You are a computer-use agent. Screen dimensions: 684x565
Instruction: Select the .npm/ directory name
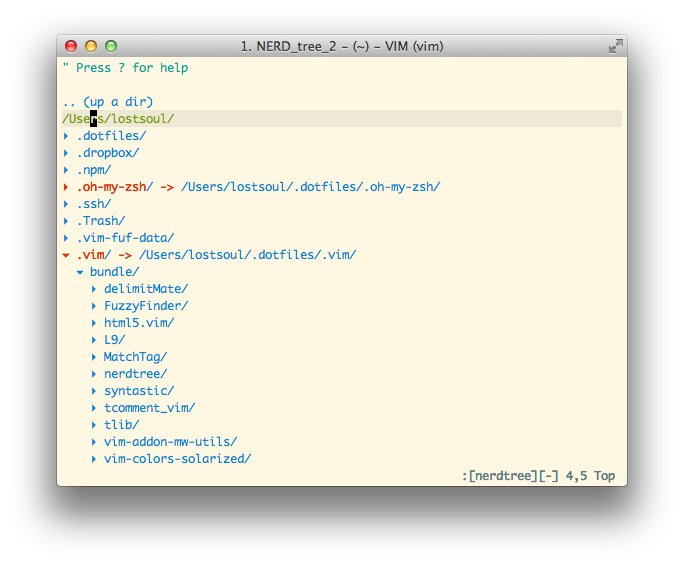click(94, 170)
